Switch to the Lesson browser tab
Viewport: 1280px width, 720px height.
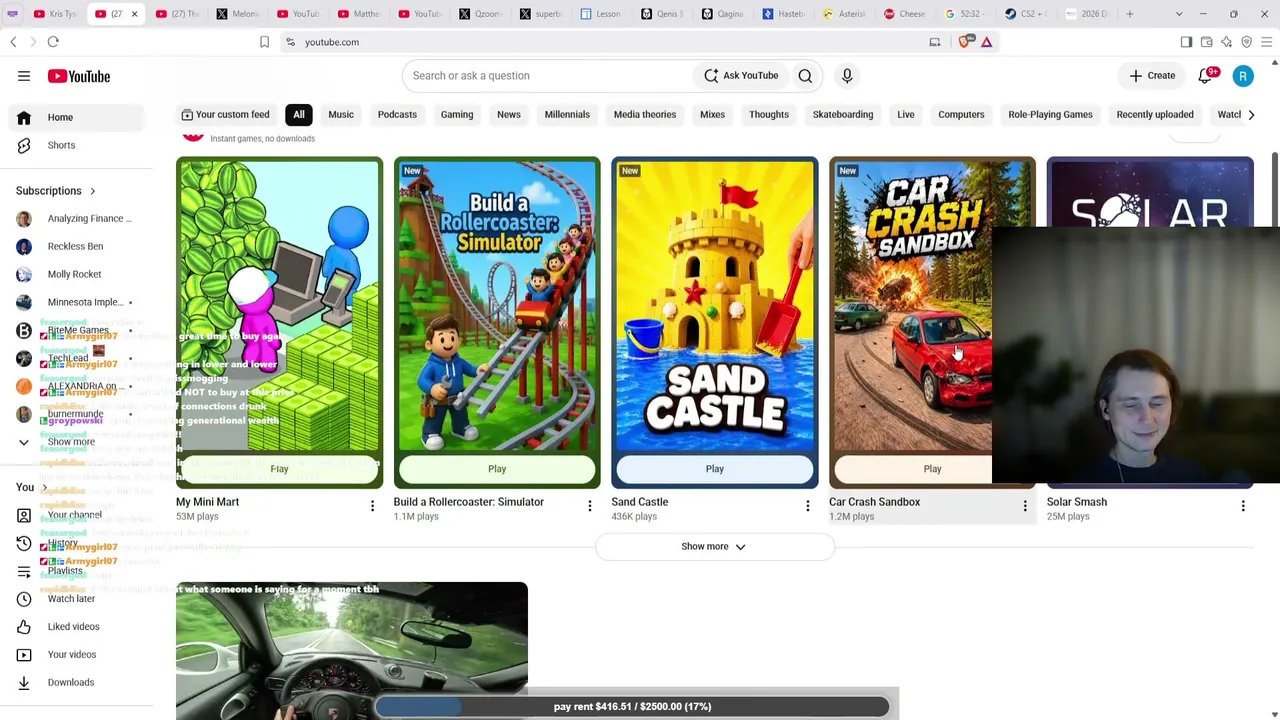[601, 14]
